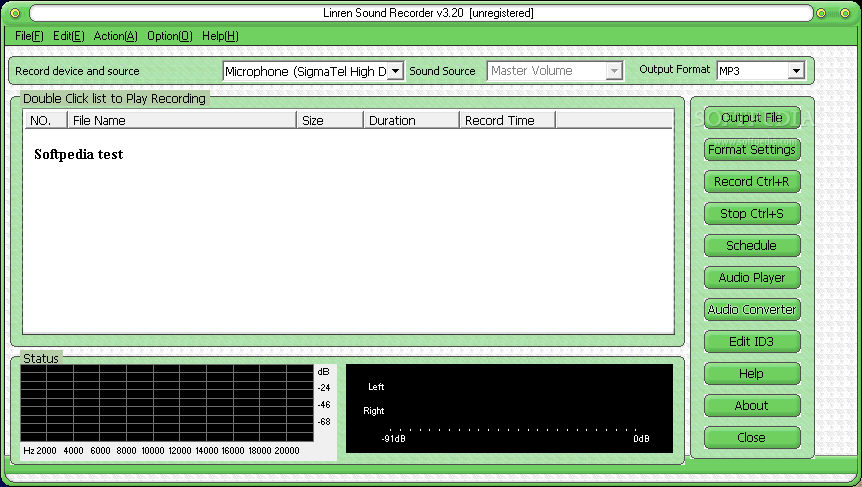Screen dimensions: 862x487
Task: Click the 'Left' channel label
Action: click(x=376, y=387)
